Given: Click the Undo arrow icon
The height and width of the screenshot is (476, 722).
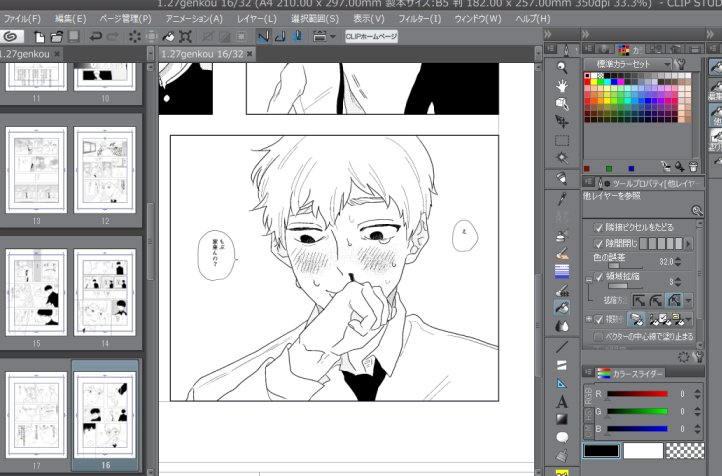Looking at the screenshot, I should coord(95,36).
